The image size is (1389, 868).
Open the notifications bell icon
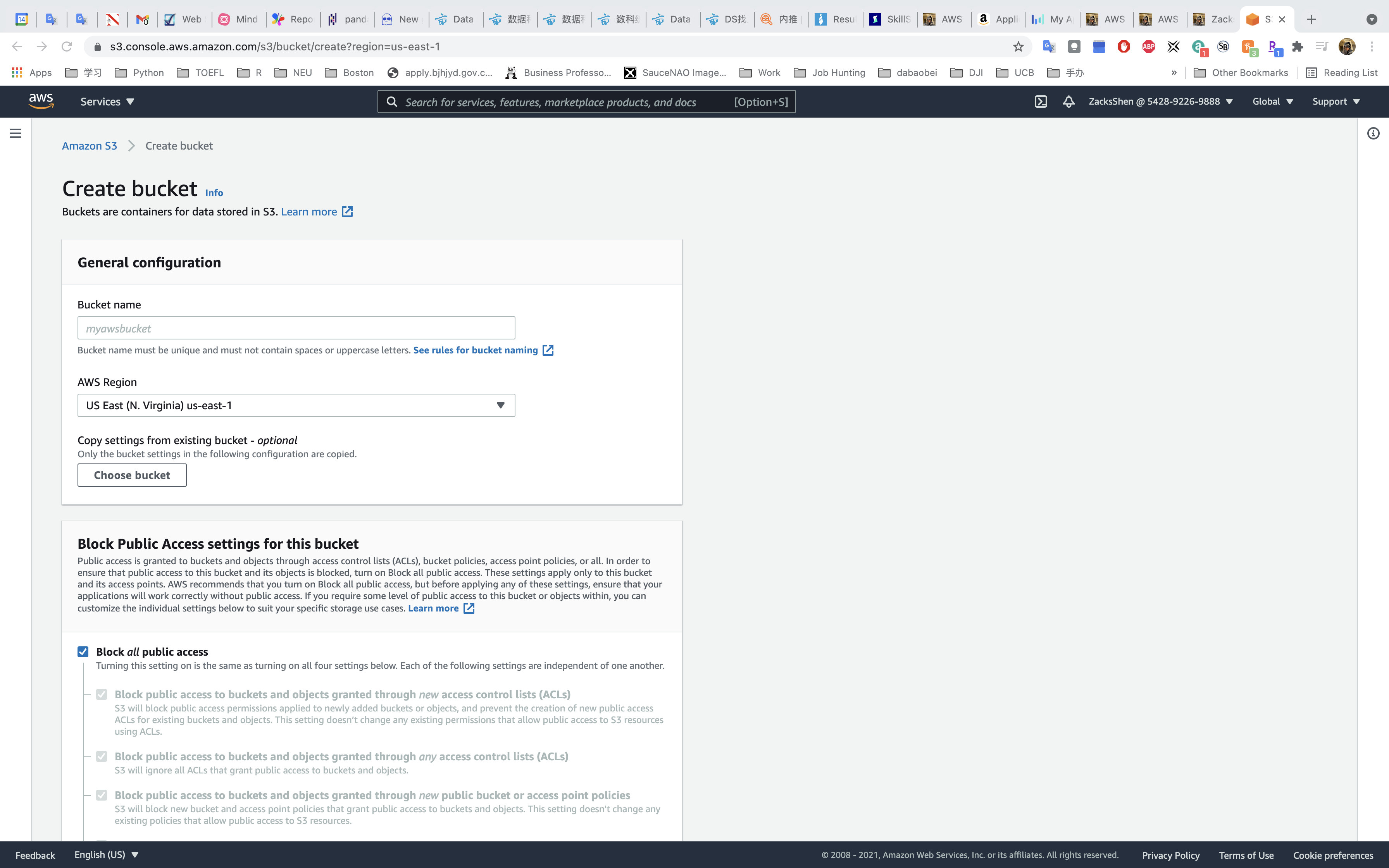[1068, 102]
